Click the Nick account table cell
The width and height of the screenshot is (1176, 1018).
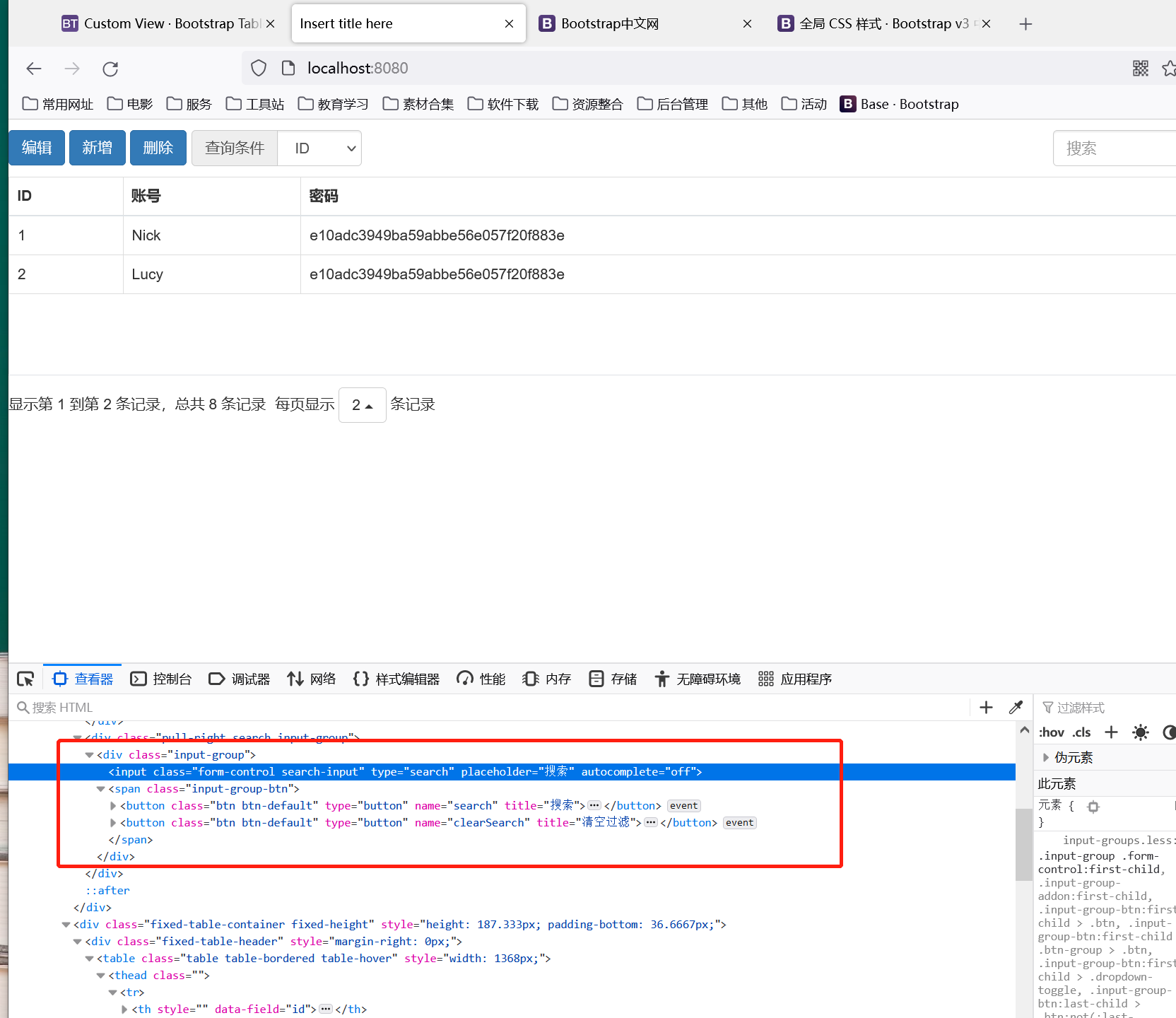212,235
